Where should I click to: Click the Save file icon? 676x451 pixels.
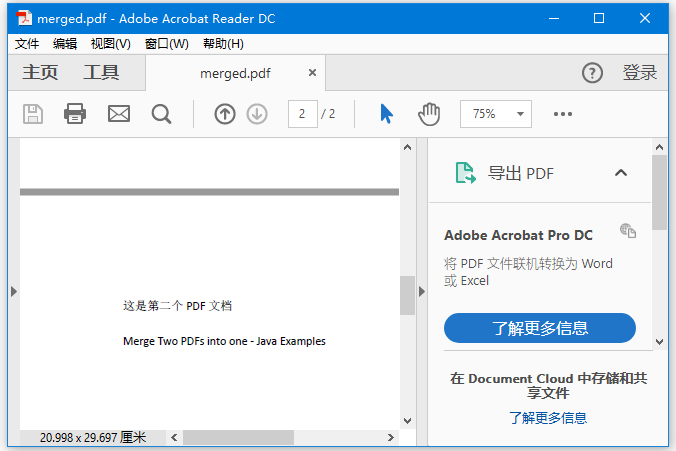click(x=33, y=114)
